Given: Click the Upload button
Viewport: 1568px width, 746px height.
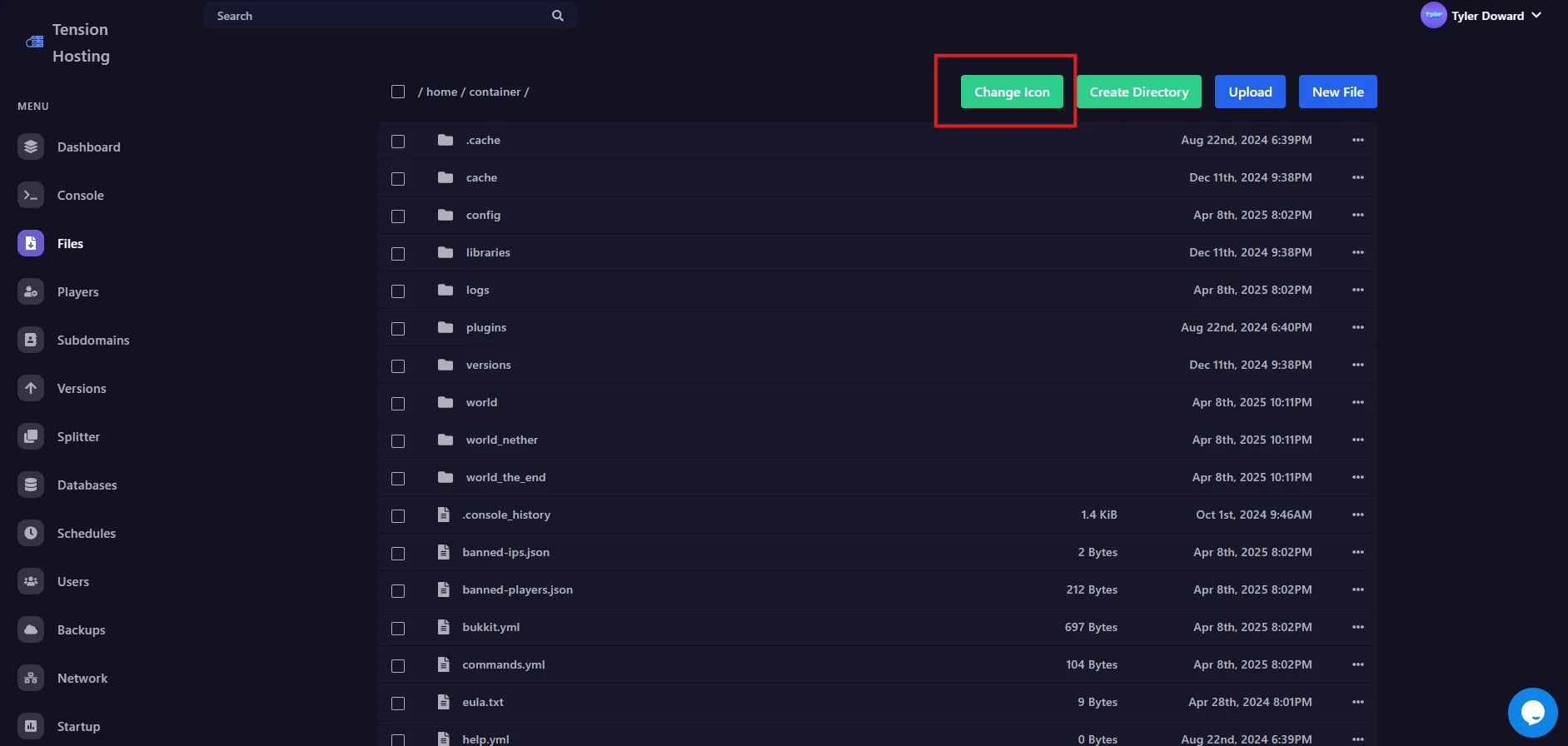Looking at the screenshot, I should pos(1250,92).
